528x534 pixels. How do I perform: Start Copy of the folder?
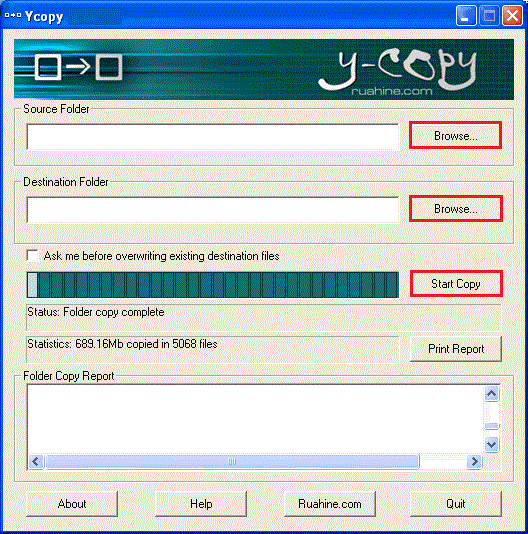pos(456,283)
